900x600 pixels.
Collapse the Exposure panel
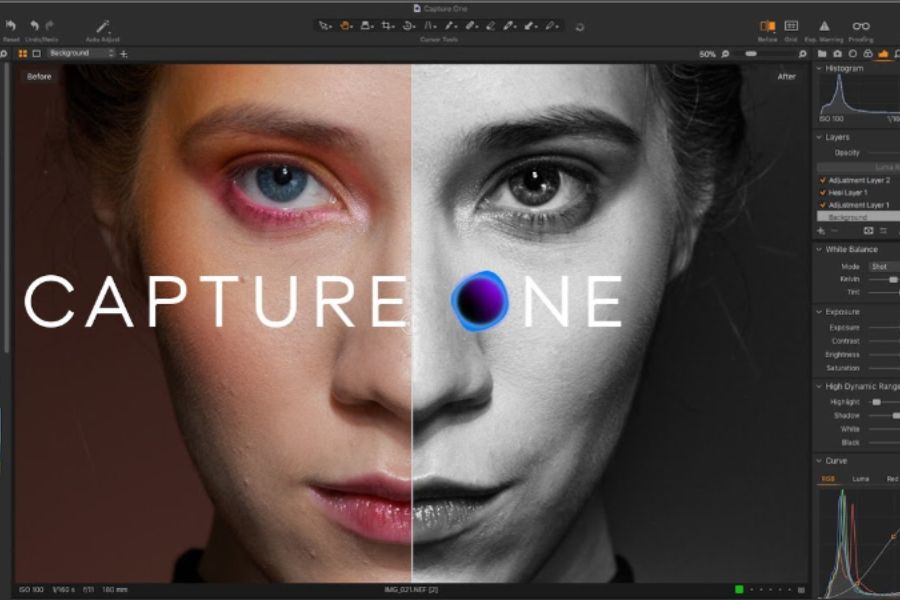(819, 312)
